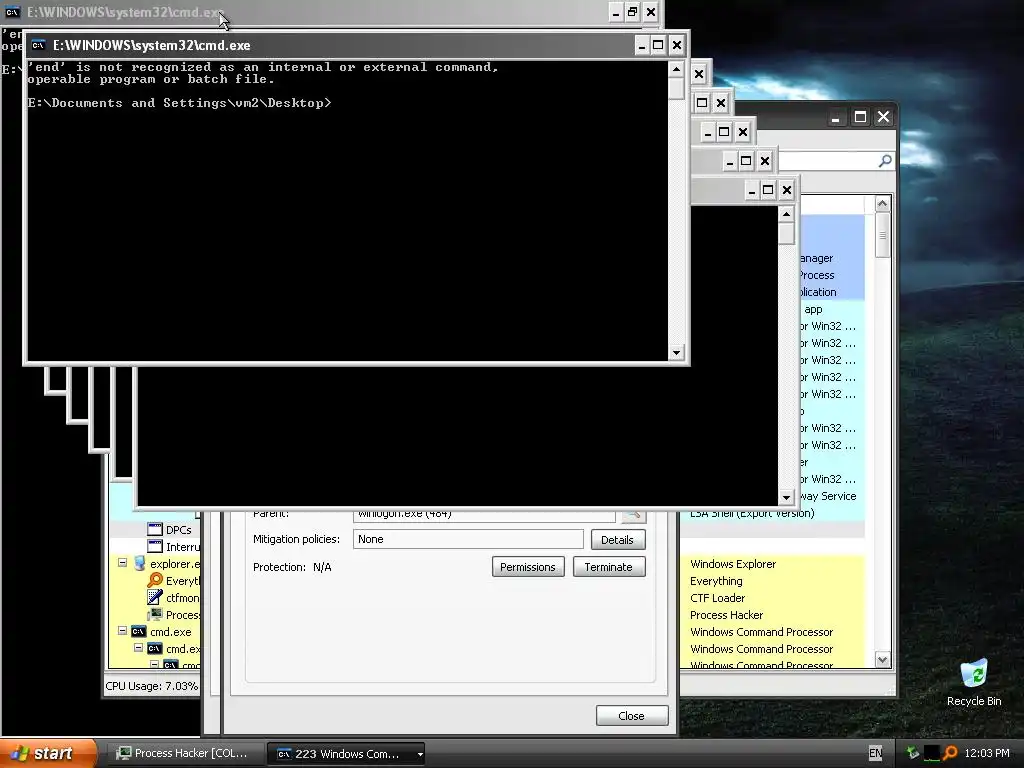1024x768 pixels.
Task: Open the Start menu
Action: pyautogui.click(x=49, y=753)
